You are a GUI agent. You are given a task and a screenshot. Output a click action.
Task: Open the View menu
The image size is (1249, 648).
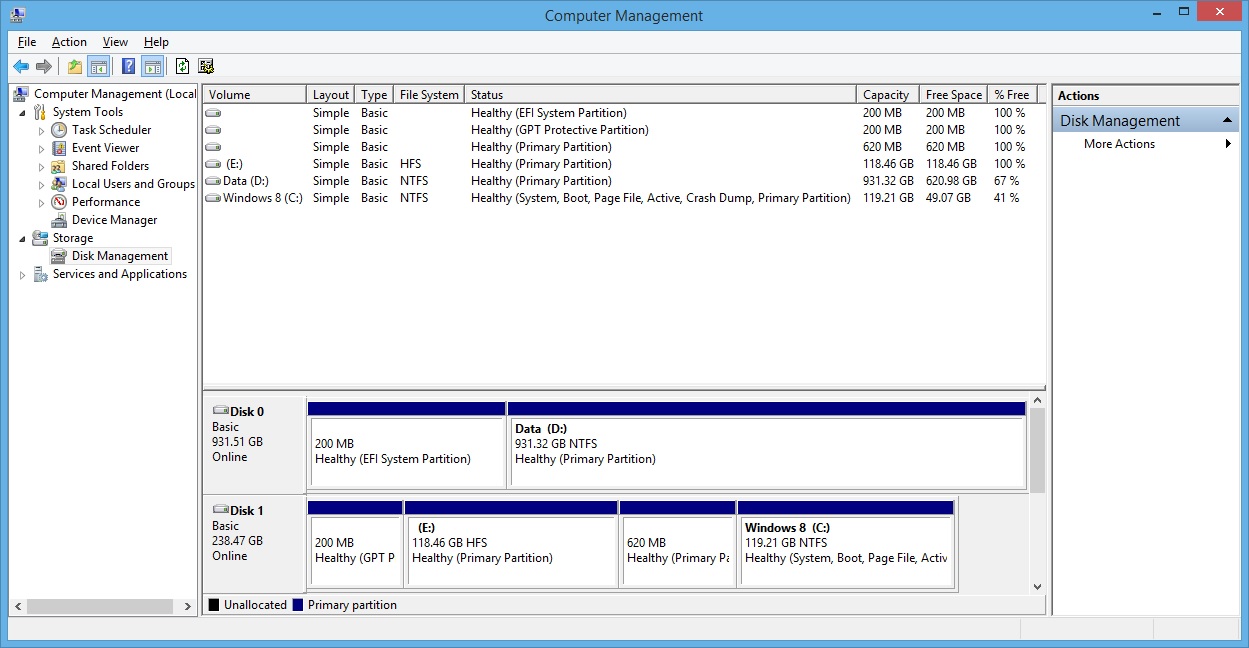click(115, 42)
